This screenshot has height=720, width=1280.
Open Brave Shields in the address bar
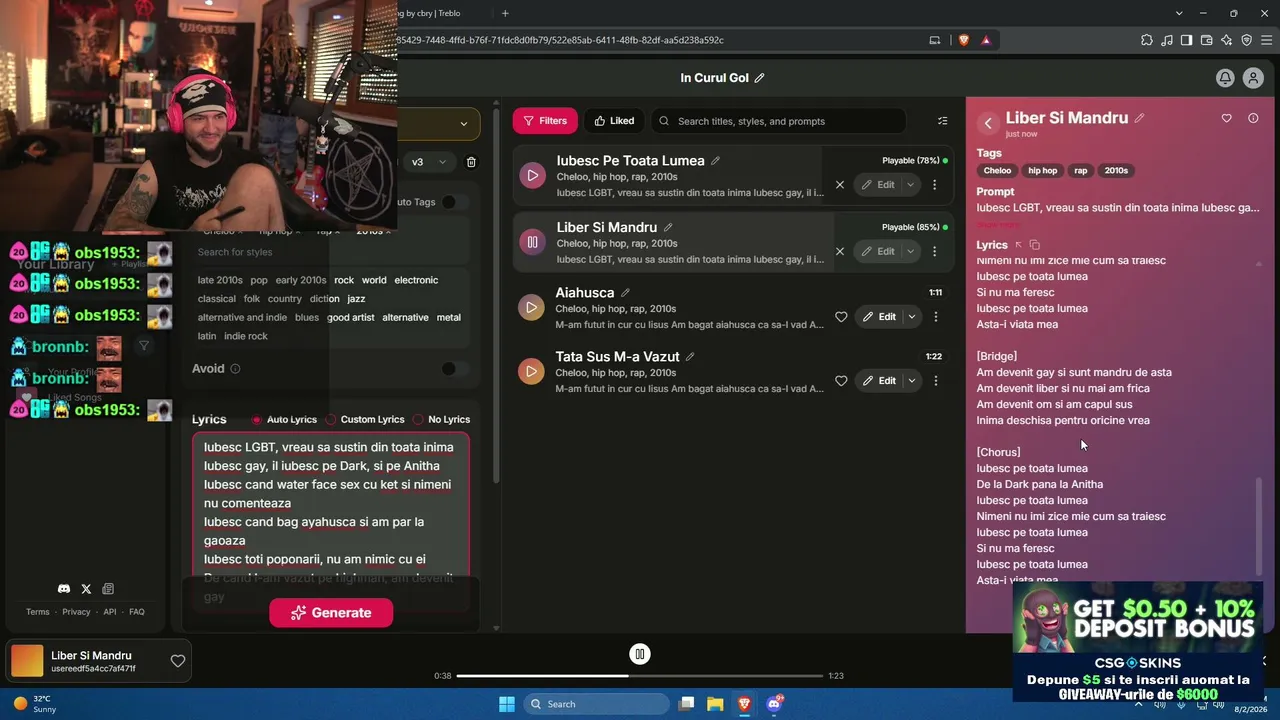(x=964, y=40)
